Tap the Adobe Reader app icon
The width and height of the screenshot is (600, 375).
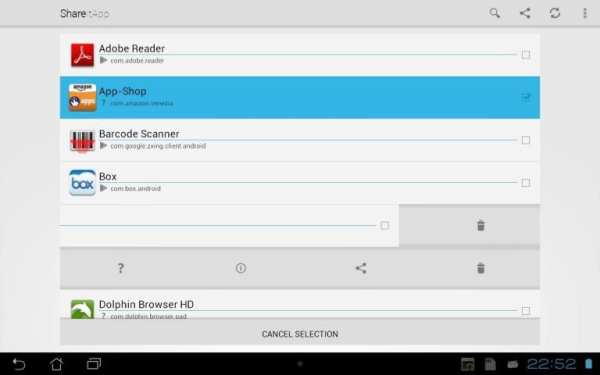point(82,55)
